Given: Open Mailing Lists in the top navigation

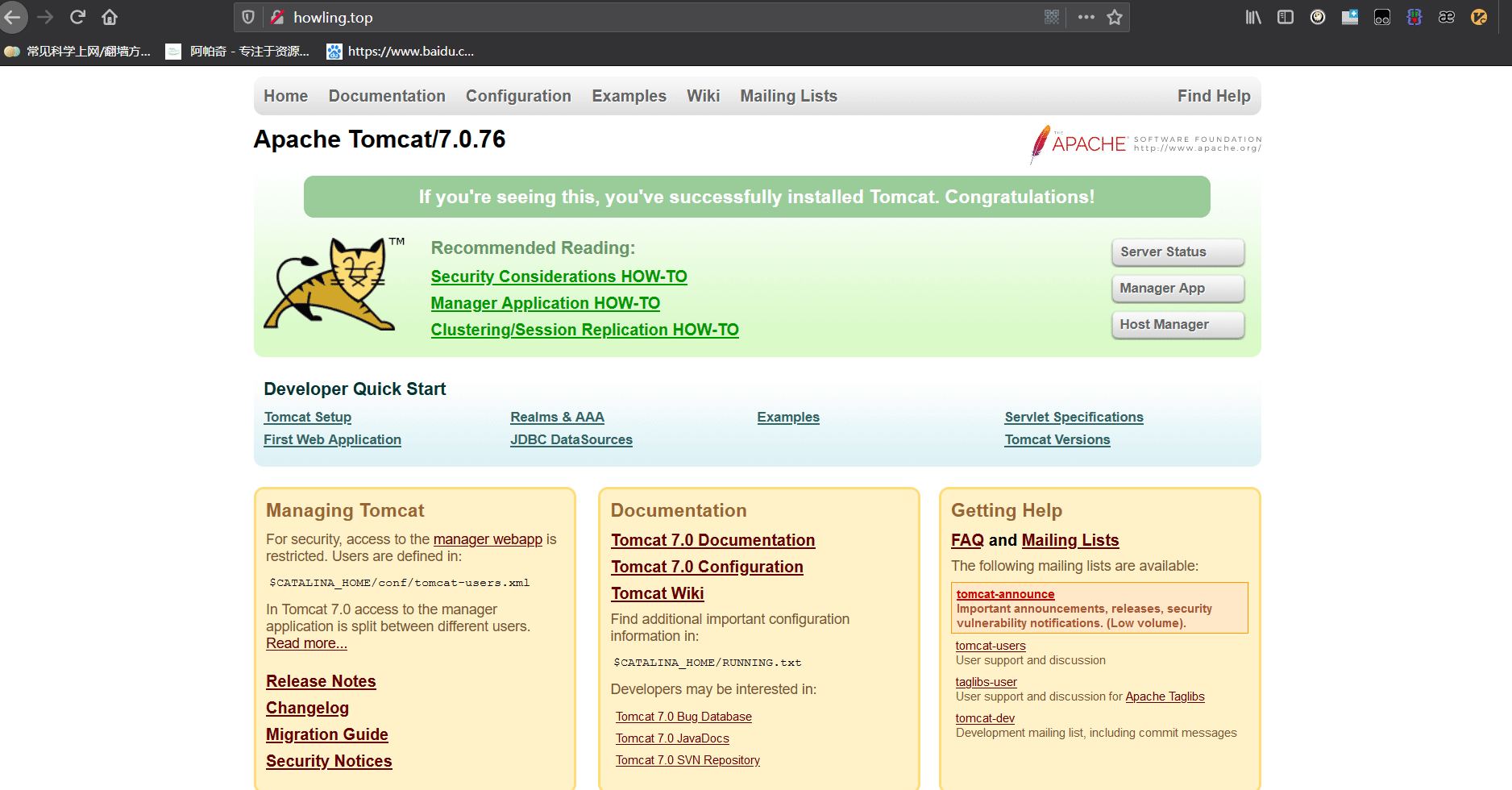Looking at the screenshot, I should 789,96.
